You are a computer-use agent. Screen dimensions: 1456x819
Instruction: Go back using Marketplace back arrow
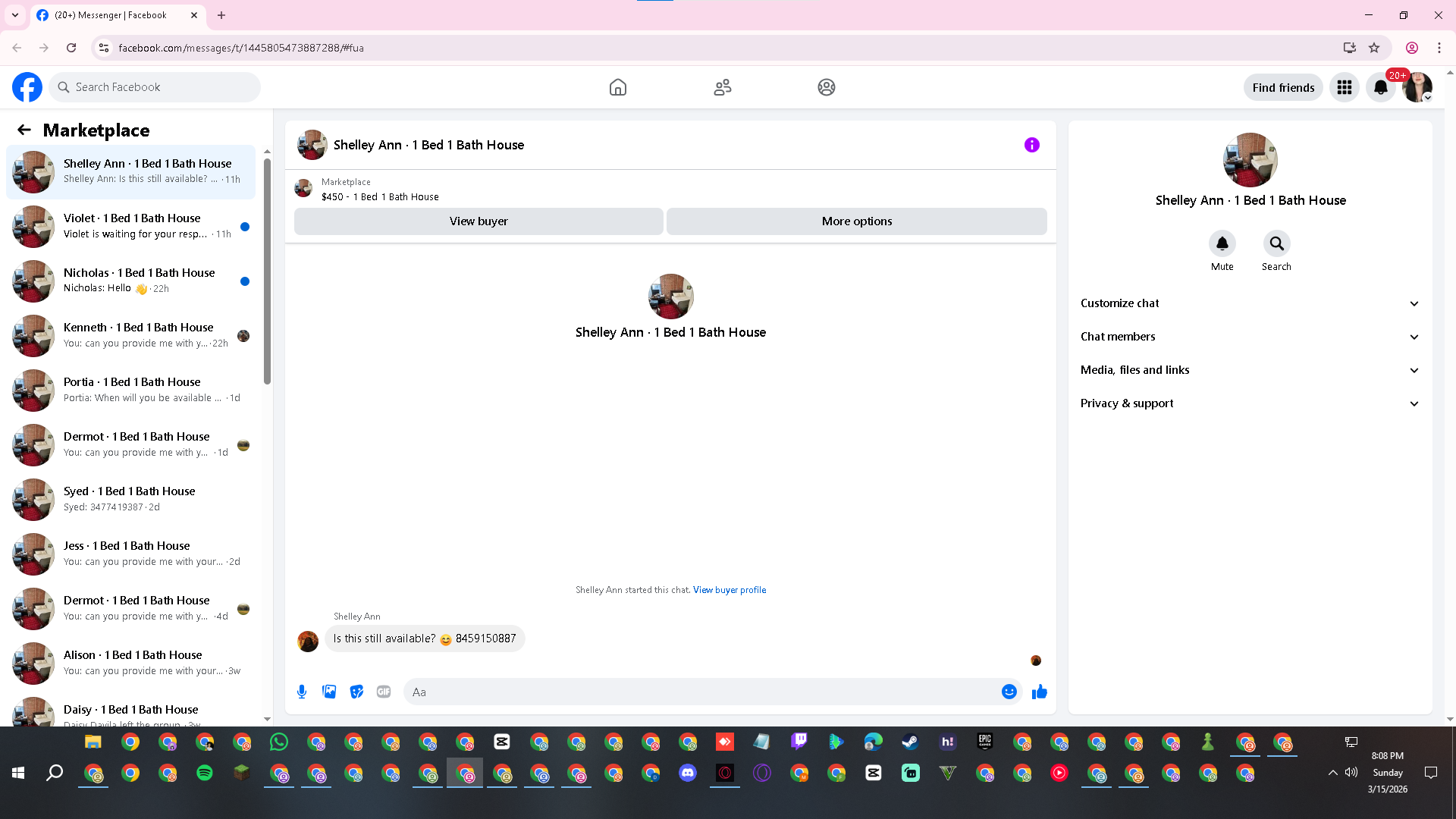click(24, 130)
